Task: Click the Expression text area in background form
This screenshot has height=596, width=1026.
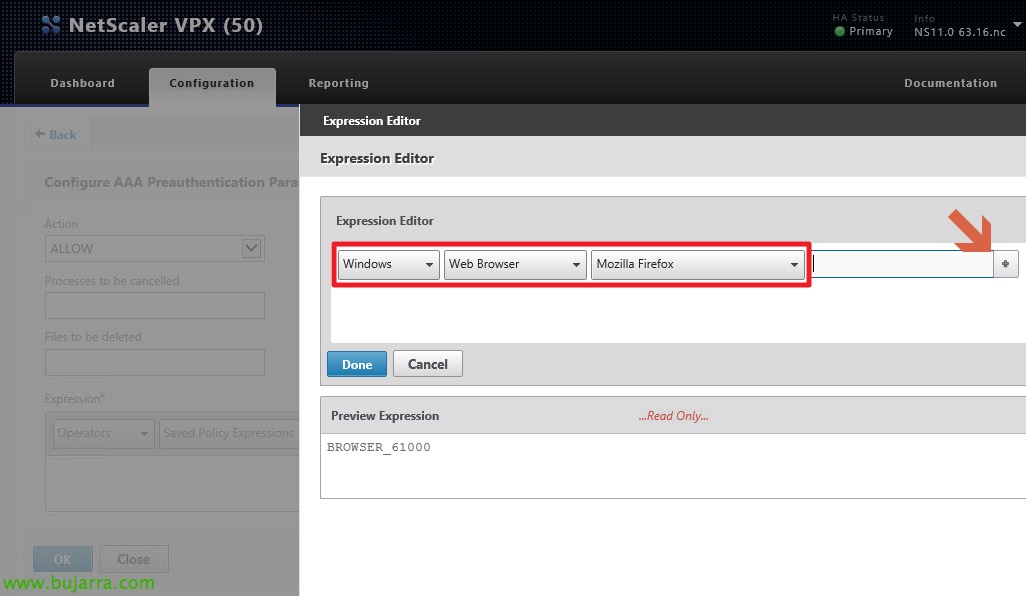Action: click(172, 483)
